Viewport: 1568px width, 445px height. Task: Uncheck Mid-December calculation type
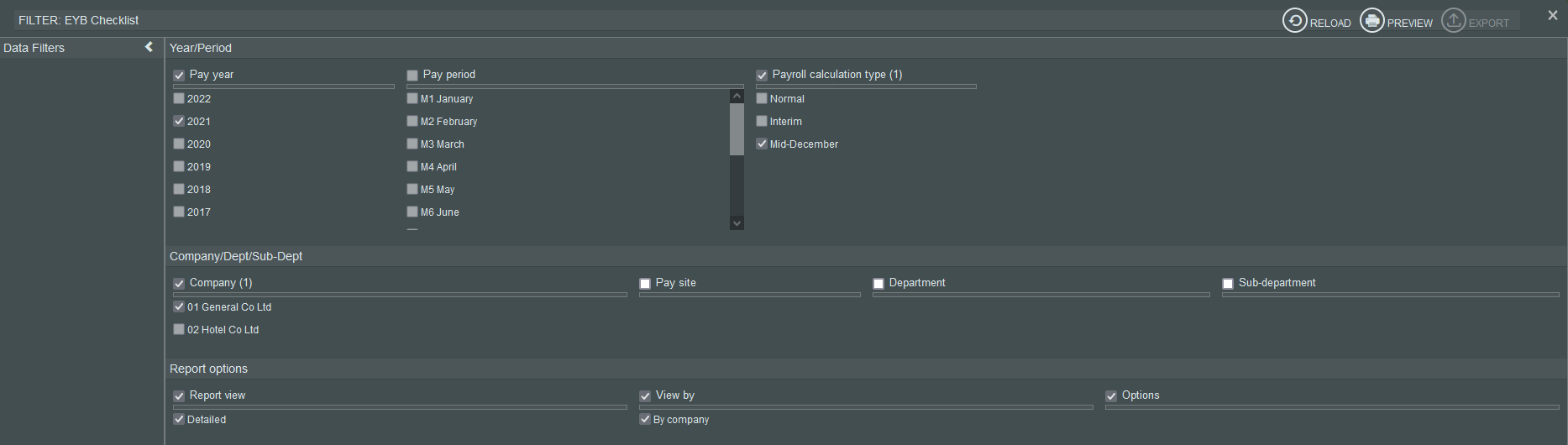pos(762,144)
